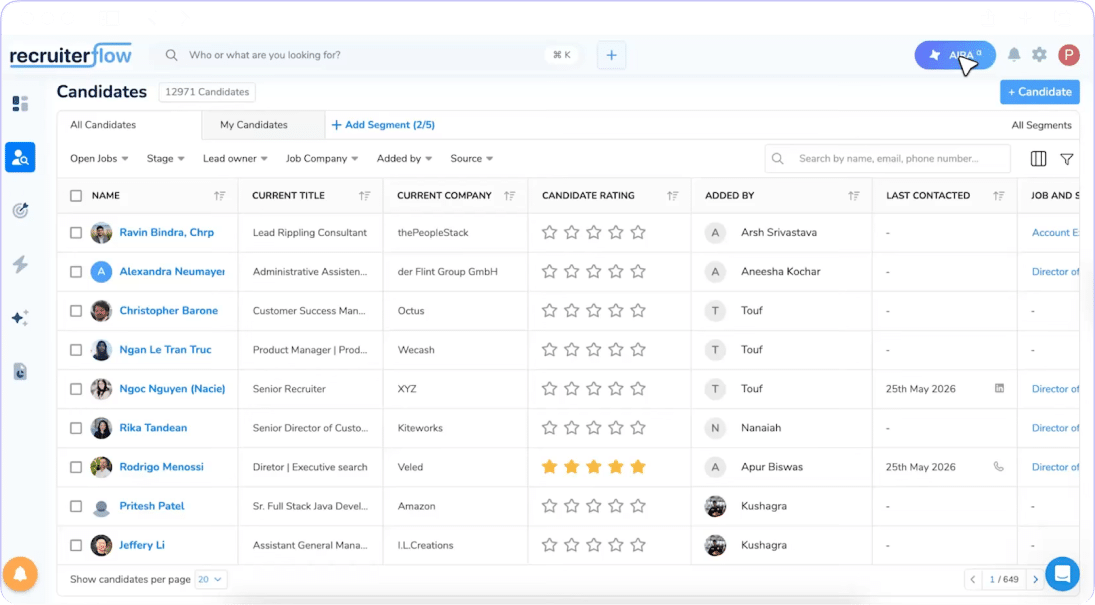Open the chat support bubble
The width and height of the screenshot is (1095, 605).
[1062, 574]
